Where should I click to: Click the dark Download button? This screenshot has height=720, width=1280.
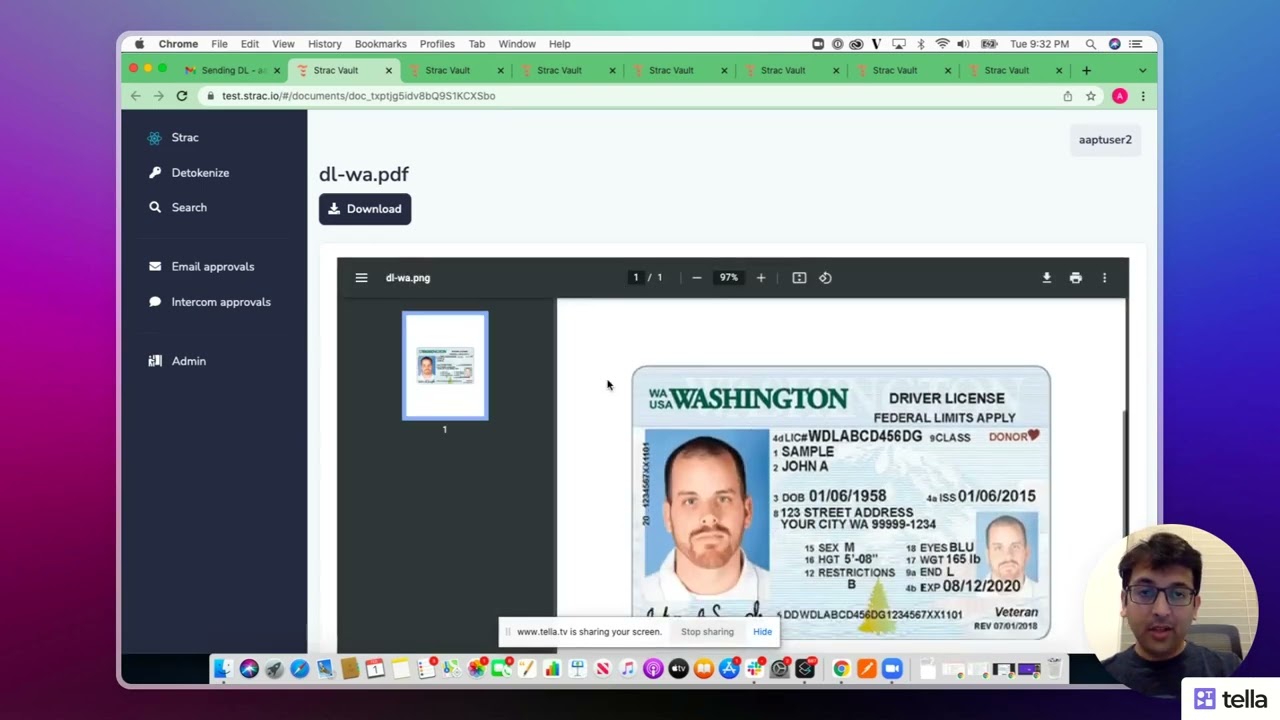[x=365, y=209]
